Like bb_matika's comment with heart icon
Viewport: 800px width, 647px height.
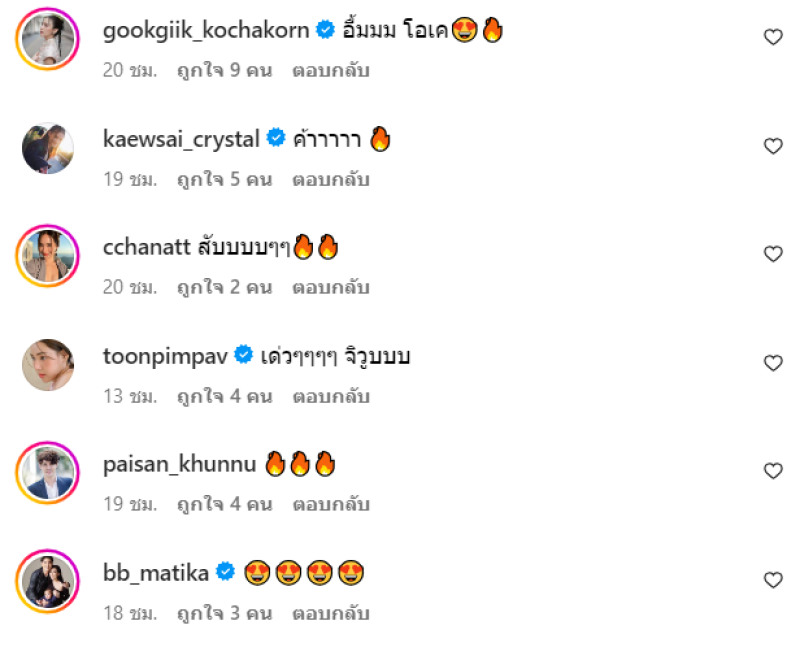pos(772,580)
